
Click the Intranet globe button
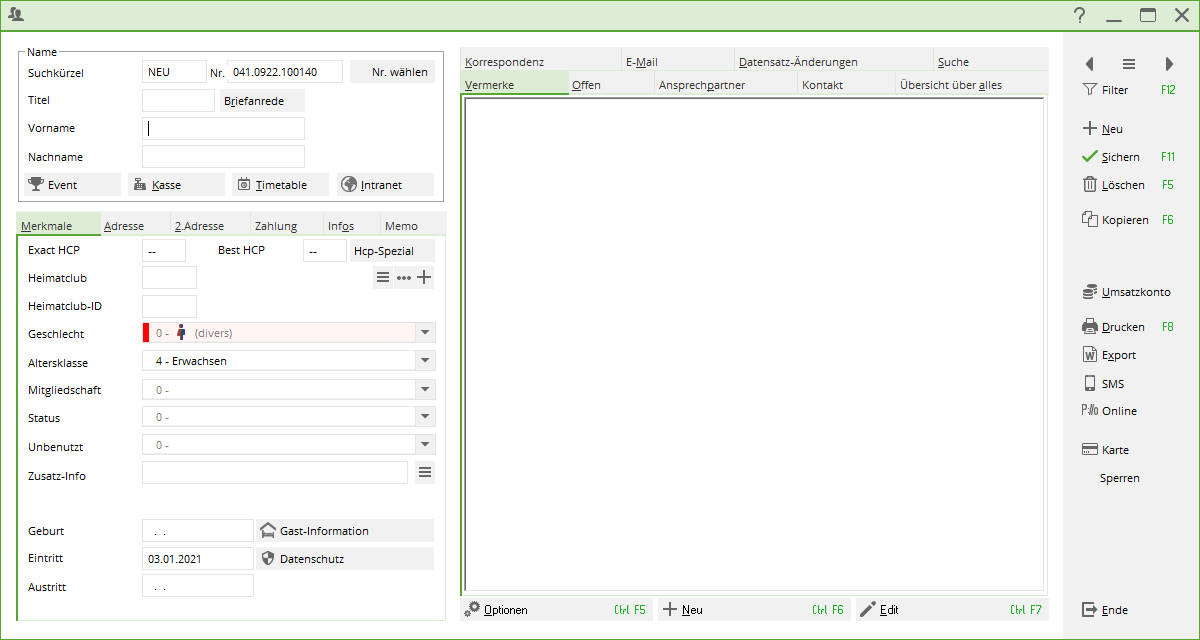click(384, 185)
